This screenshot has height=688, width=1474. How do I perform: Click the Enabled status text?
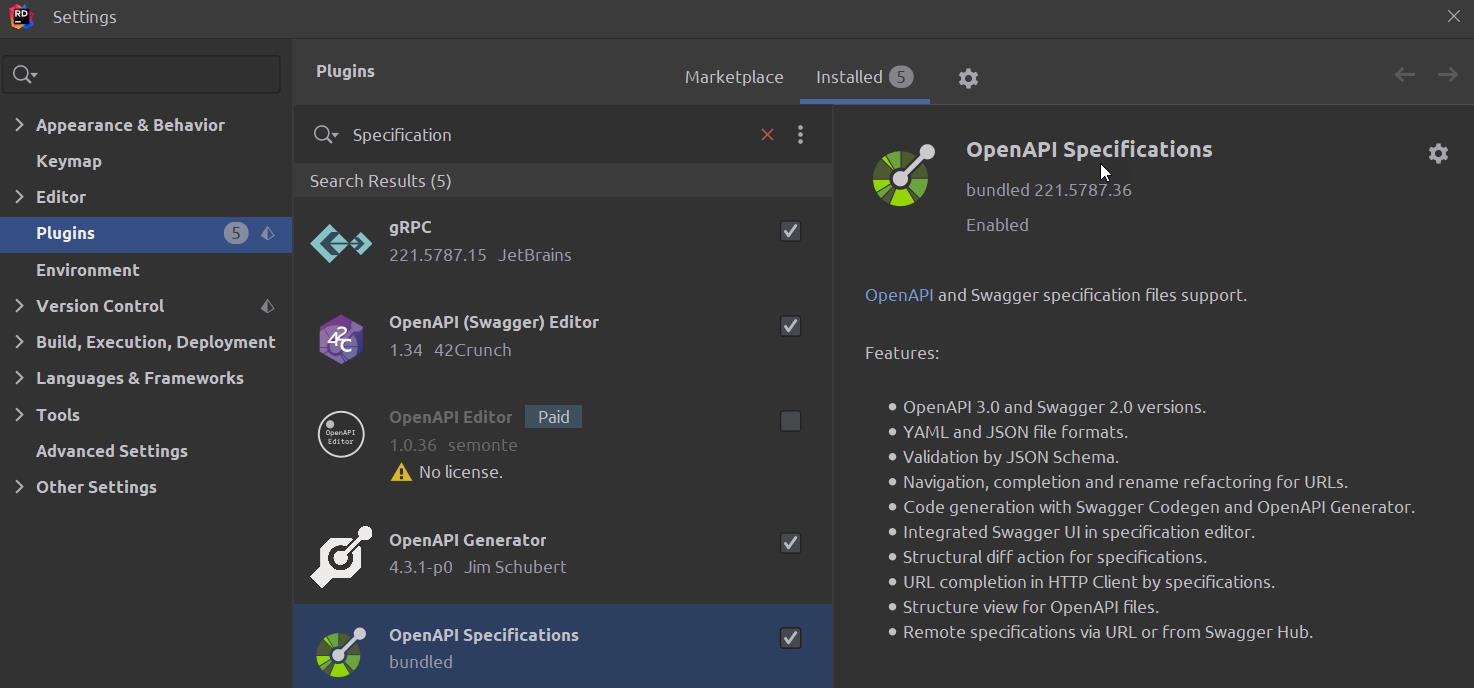997,225
